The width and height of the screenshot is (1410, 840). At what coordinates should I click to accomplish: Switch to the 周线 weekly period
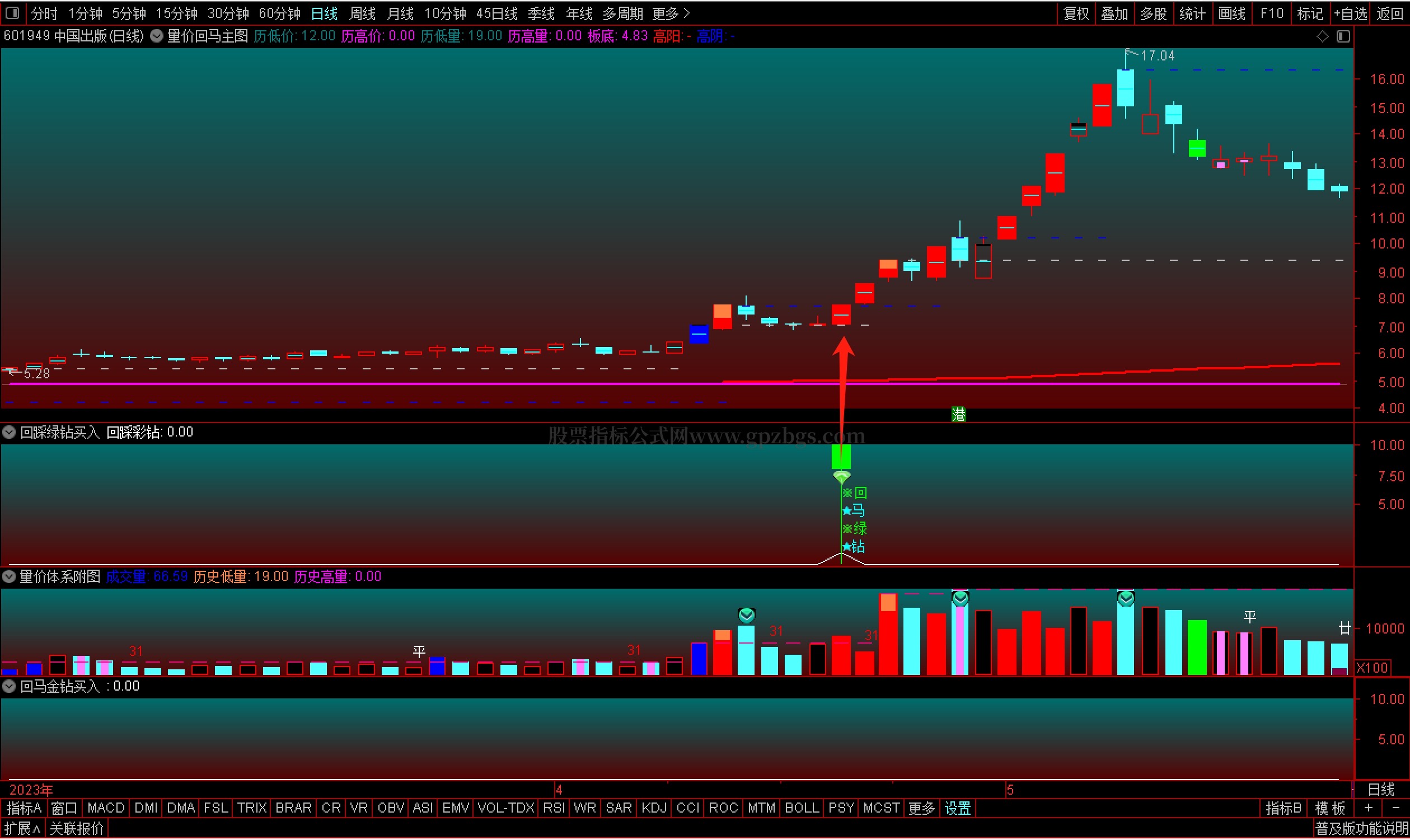coord(362,12)
